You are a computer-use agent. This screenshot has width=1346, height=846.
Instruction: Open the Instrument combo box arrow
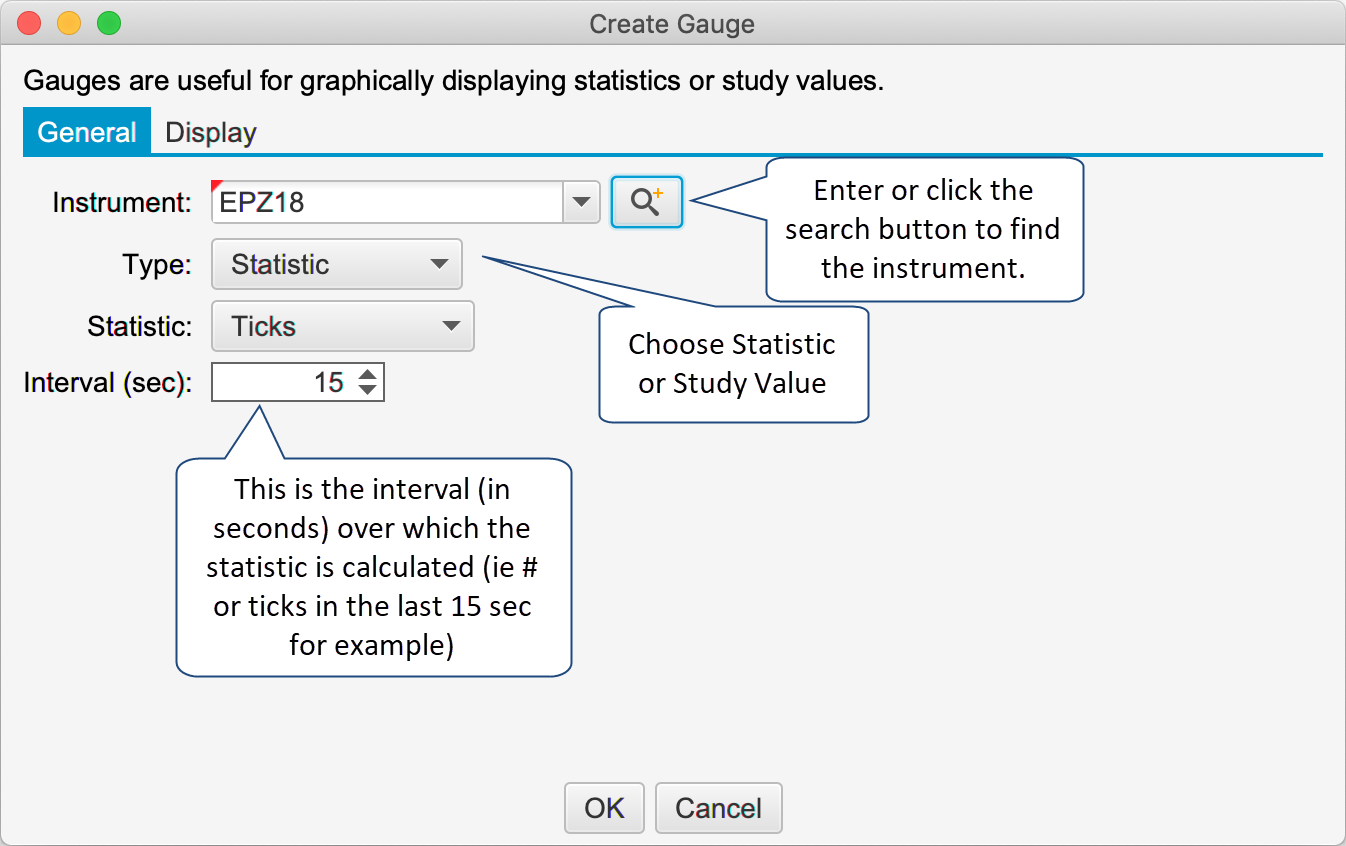(581, 203)
